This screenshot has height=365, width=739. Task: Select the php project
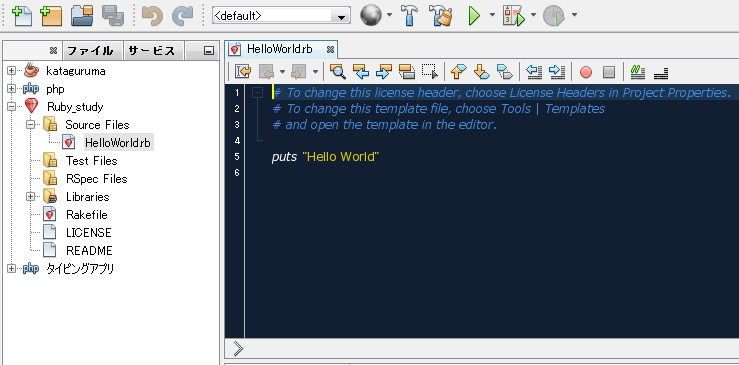click(55, 89)
